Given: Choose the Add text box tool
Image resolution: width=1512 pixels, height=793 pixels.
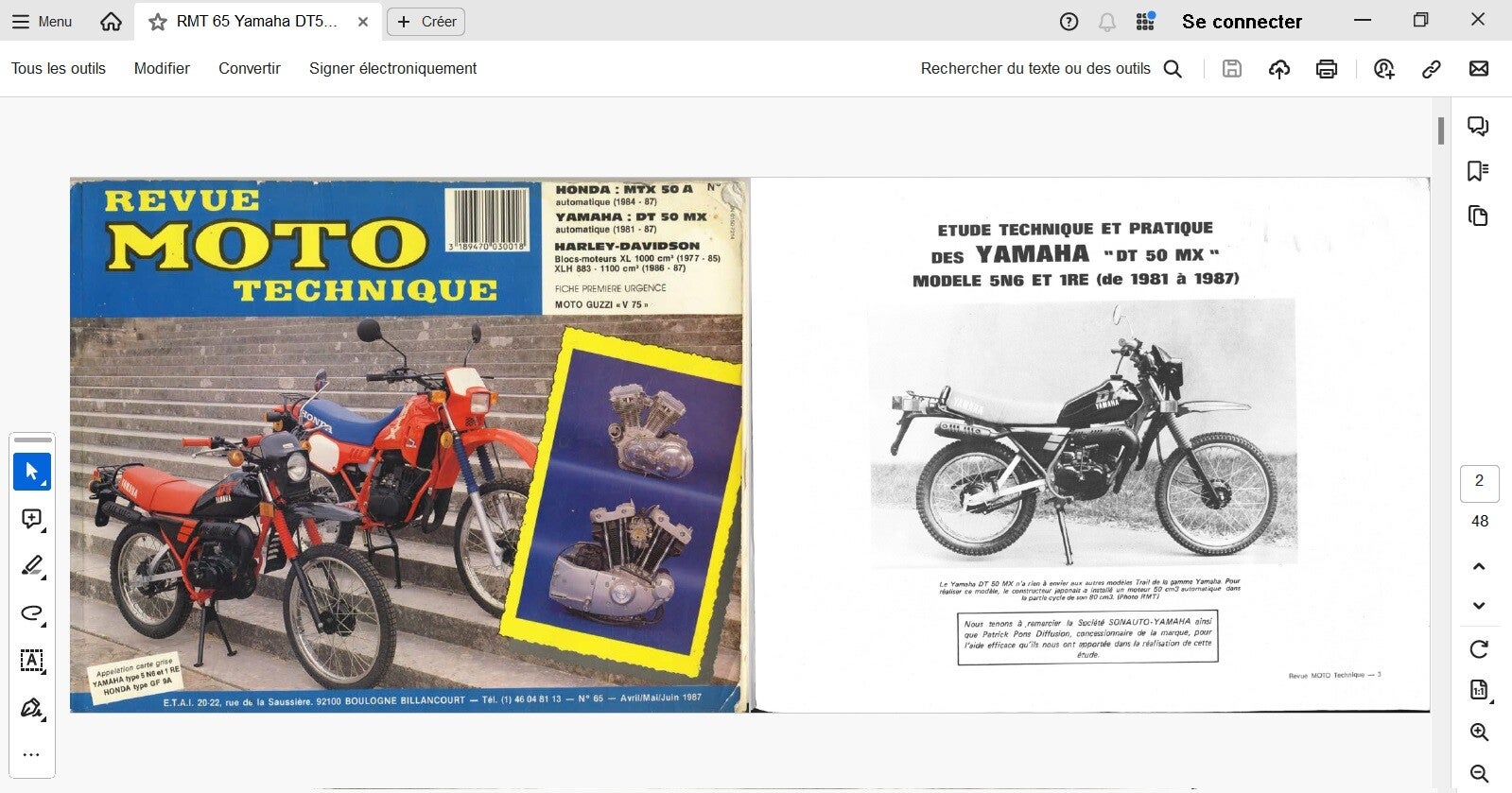Looking at the screenshot, I should (32, 661).
